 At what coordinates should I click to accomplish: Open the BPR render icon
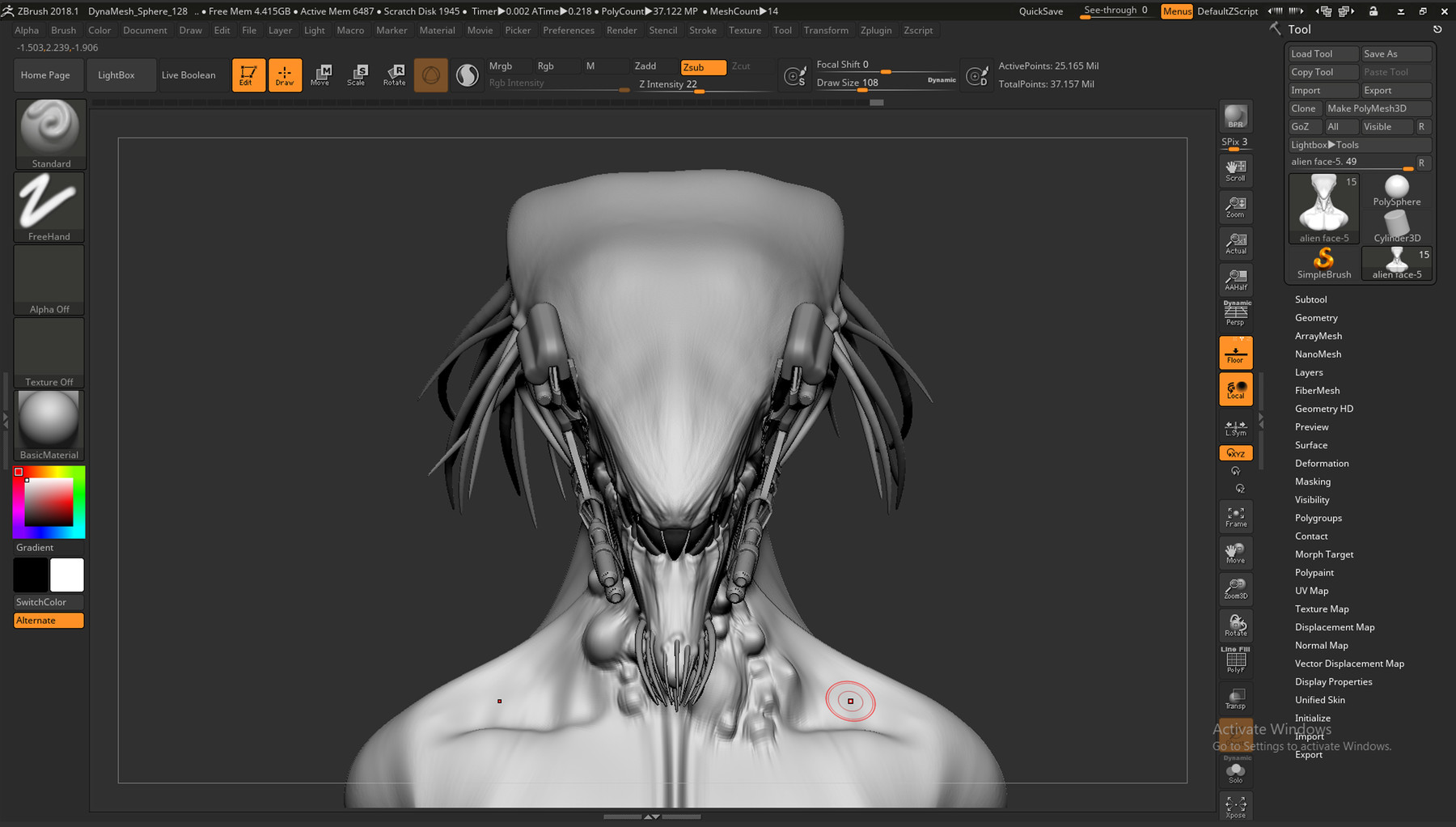[1235, 117]
